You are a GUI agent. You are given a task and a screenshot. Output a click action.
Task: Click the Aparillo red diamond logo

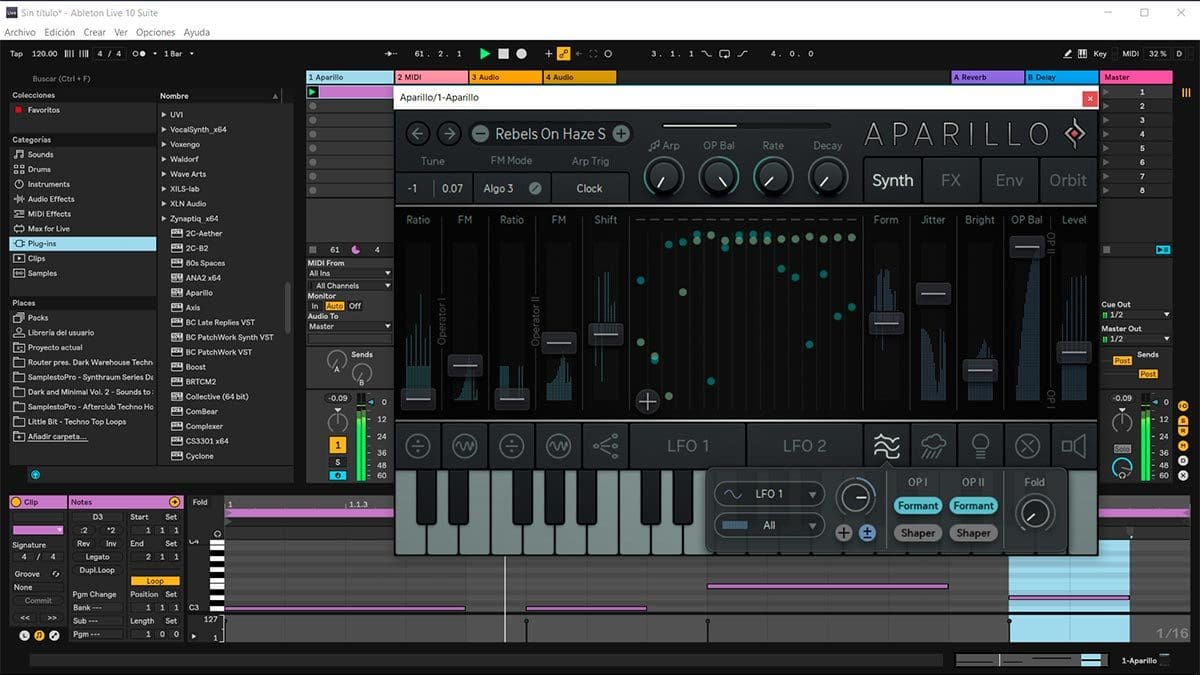pyautogui.click(x=1075, y=133)
